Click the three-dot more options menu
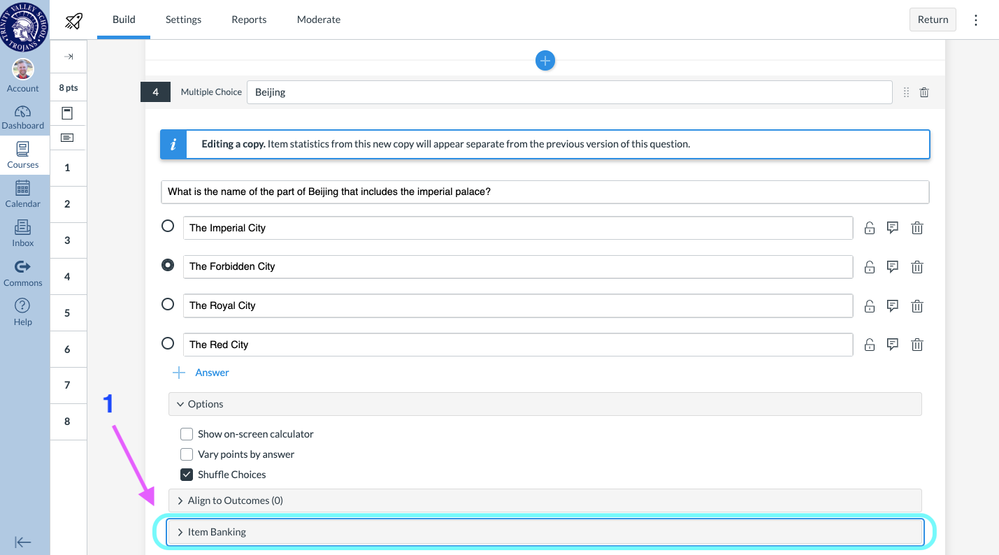This screenshot has width=999, height=555. (x=976, y=20)
